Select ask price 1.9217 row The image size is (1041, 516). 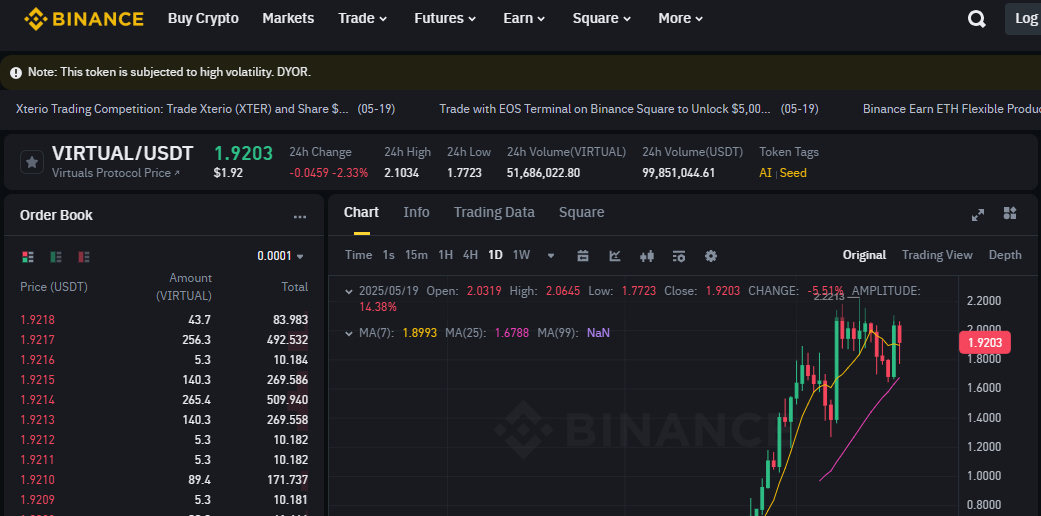pyautogui.click(x=164, y=340)
